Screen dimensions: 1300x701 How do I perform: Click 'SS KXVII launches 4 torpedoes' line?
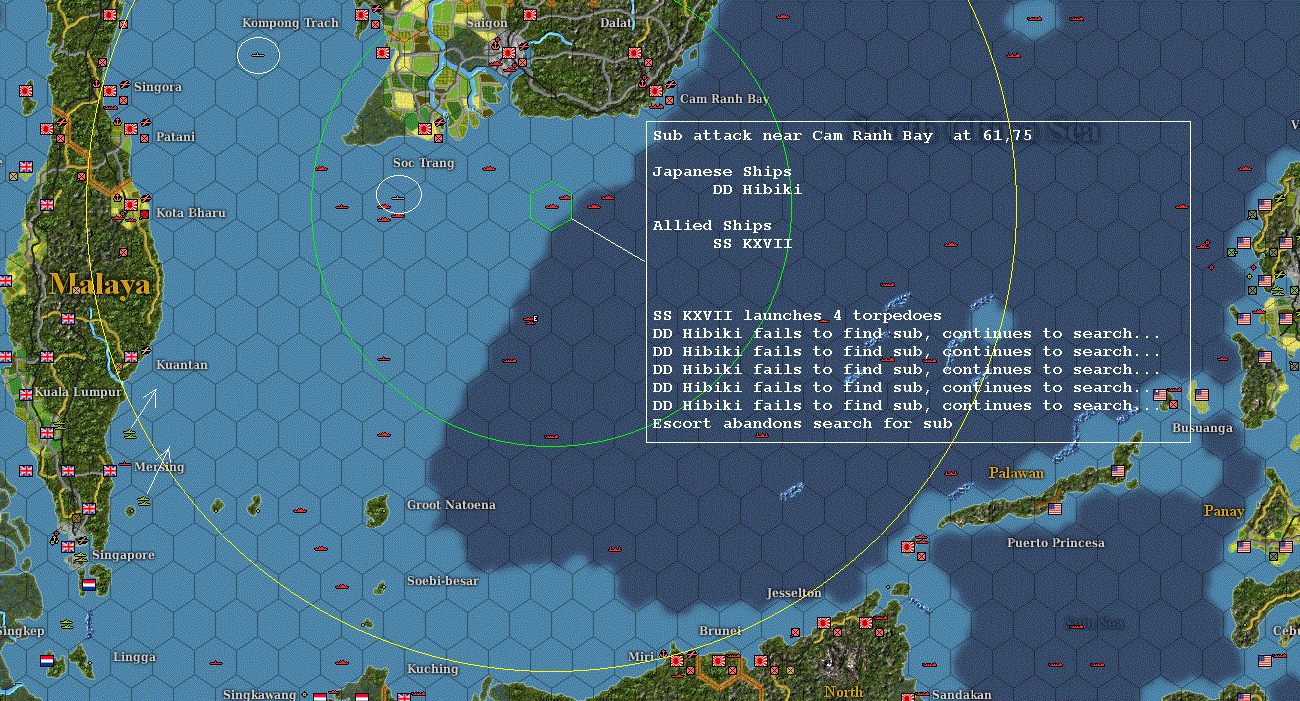pos(797,316)
